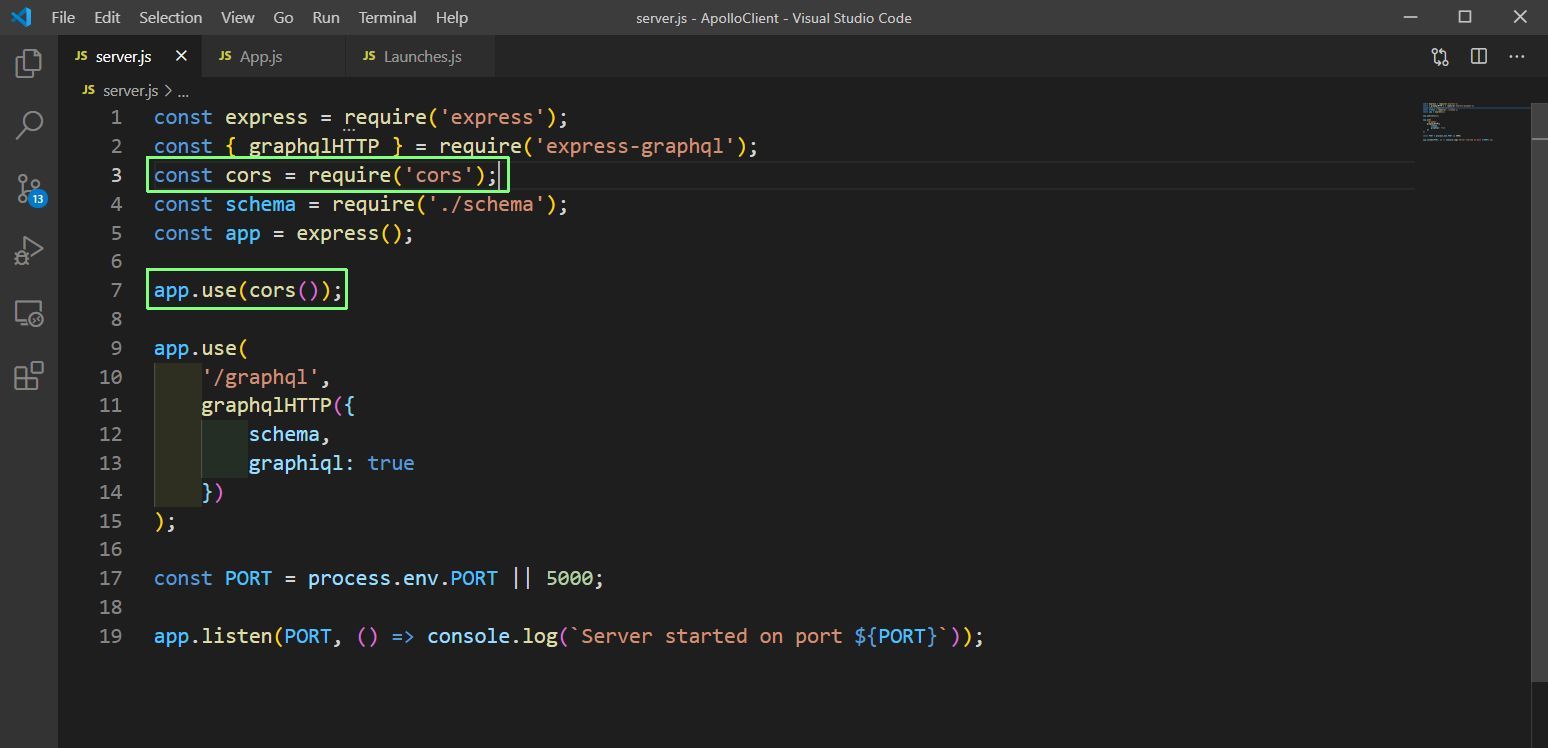Maximize the VS Code window
Screen dimensions: 1548x748
(x=1465, y=17)
